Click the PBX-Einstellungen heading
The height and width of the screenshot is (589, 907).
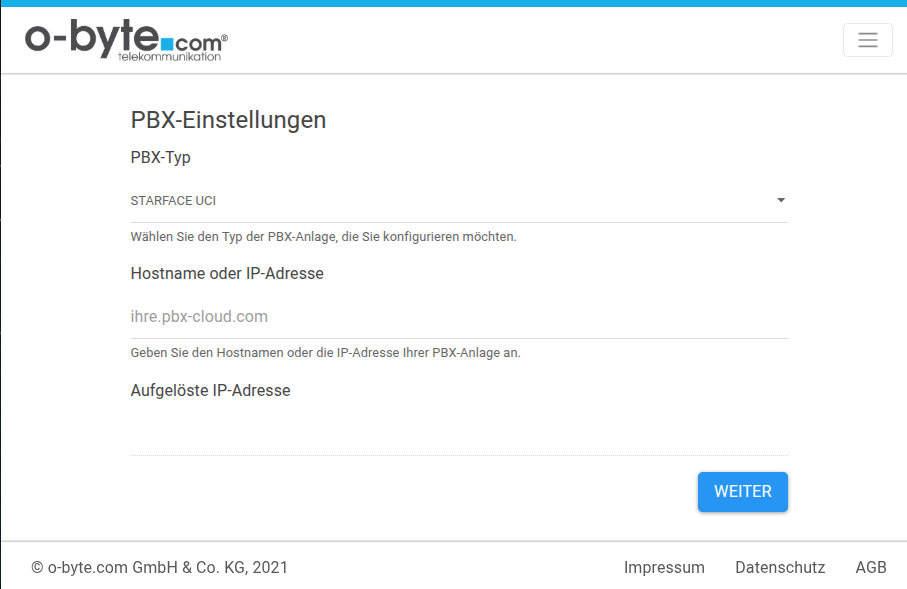pos(228,120)
